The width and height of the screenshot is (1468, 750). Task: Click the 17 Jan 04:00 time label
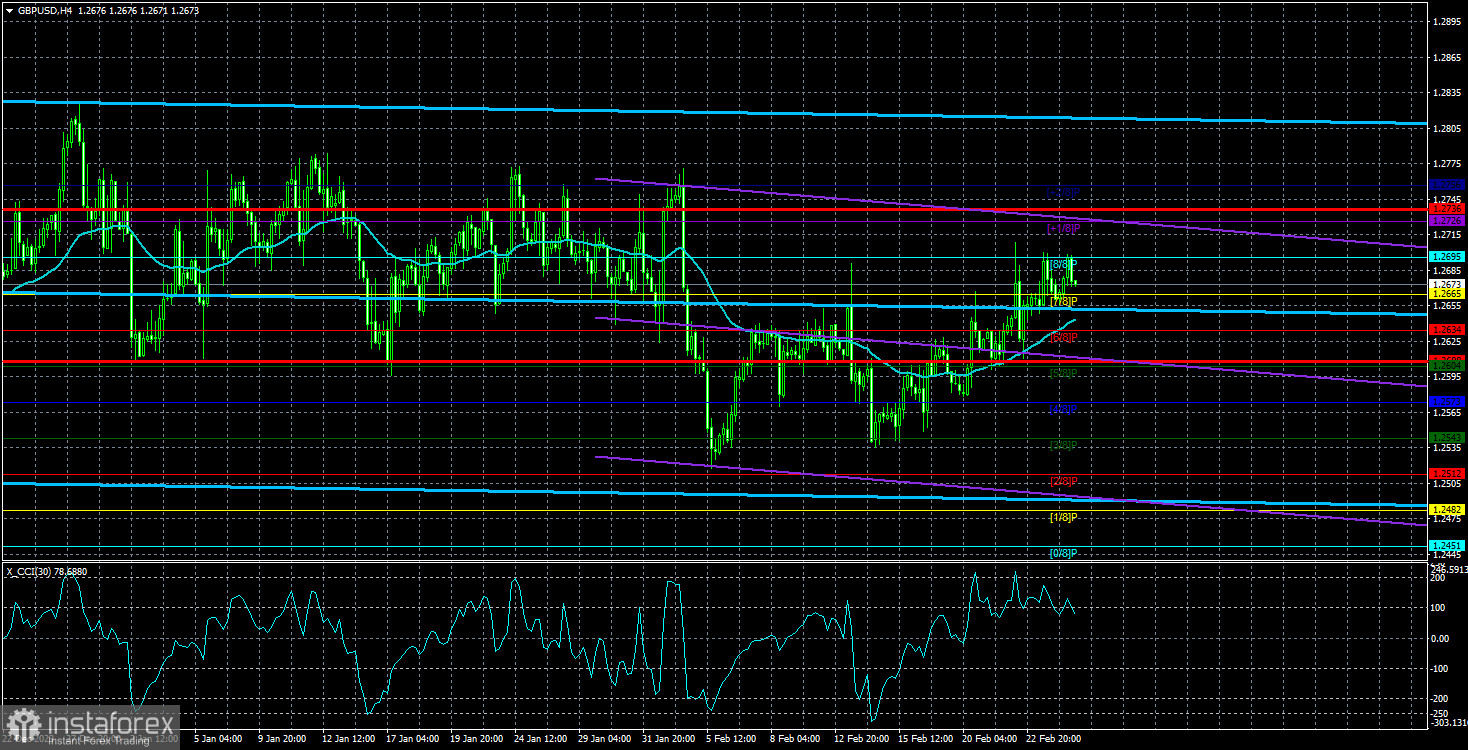tap(413, 739)
